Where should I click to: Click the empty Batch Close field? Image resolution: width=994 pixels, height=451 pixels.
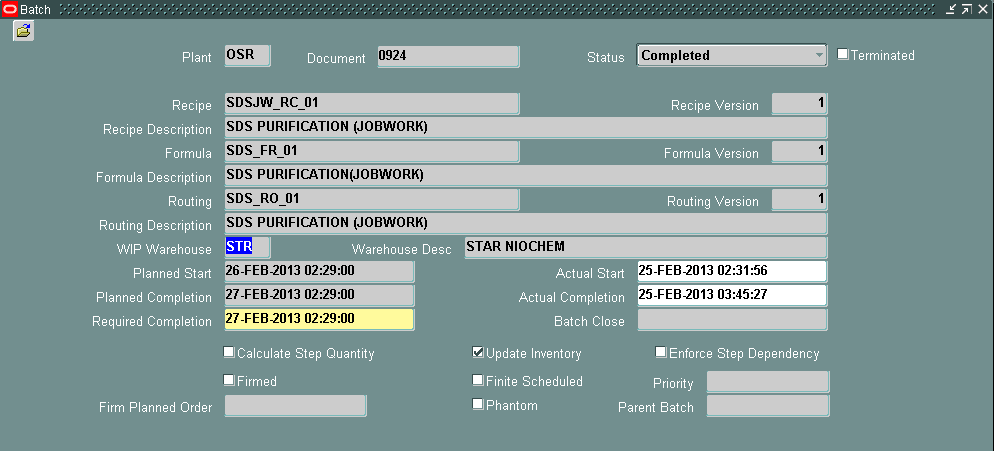coord(732,319)
